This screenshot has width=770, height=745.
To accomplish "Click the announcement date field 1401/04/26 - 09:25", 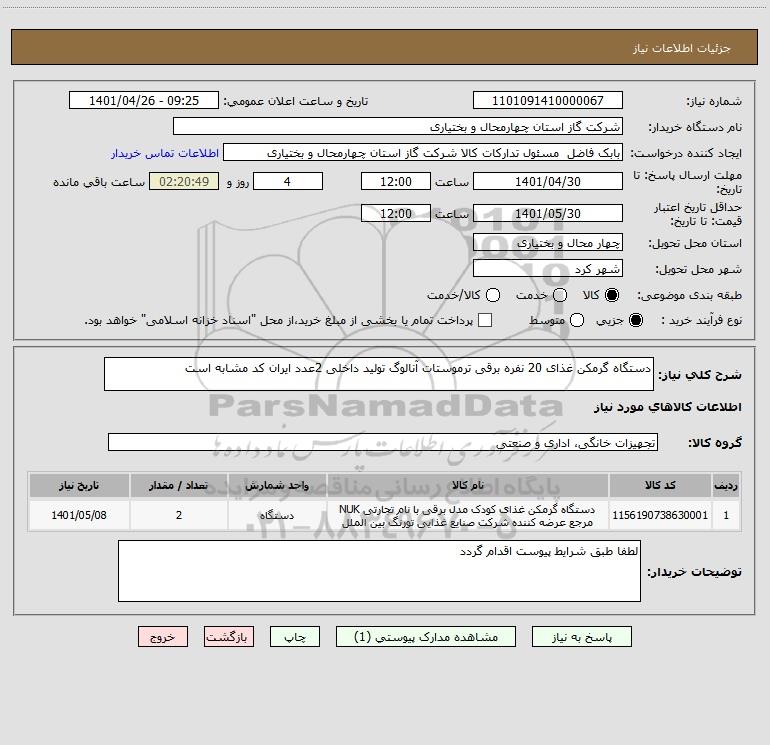I will pyautogui.click(x=144, y=101).
